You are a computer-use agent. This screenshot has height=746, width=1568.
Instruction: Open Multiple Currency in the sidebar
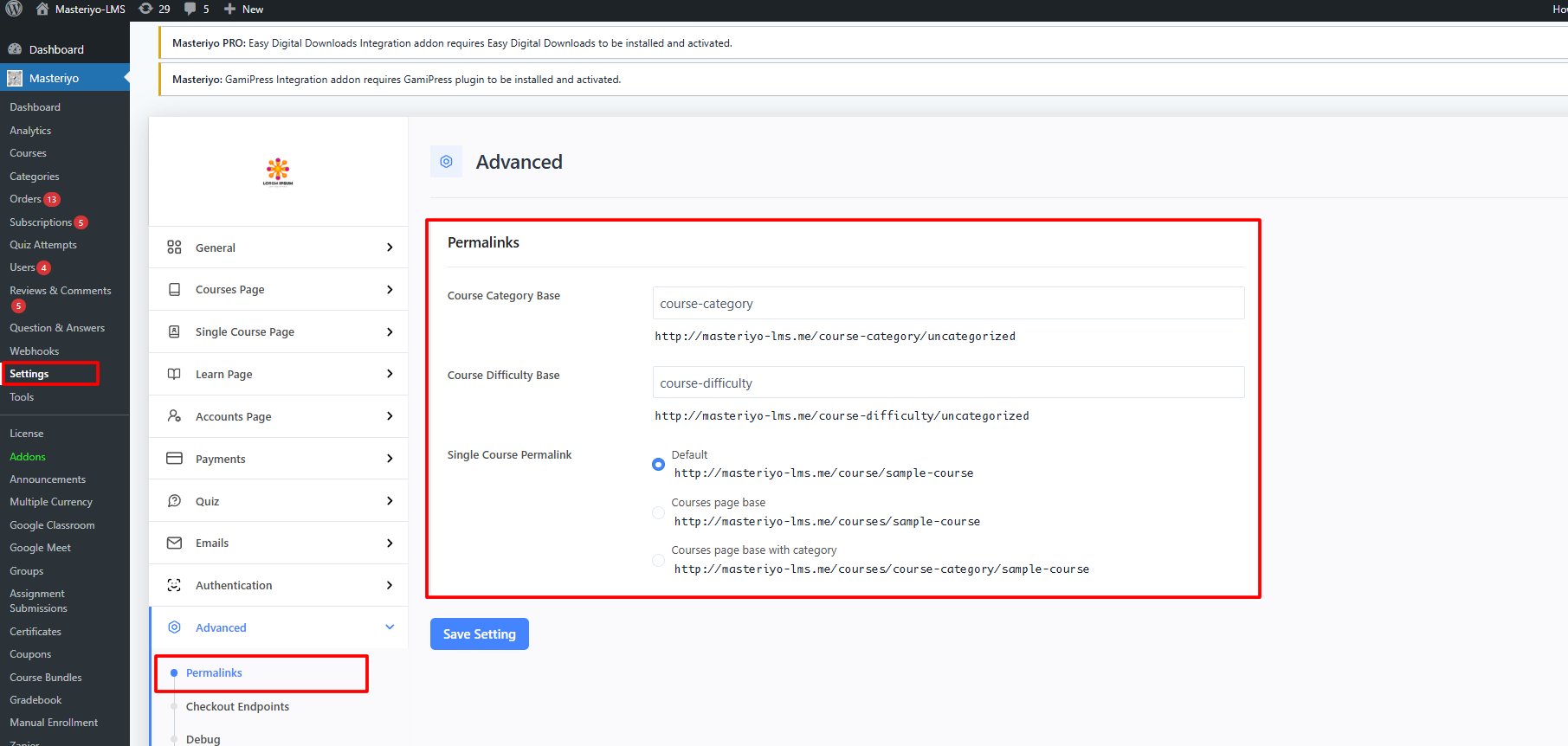tap(51, 502)
